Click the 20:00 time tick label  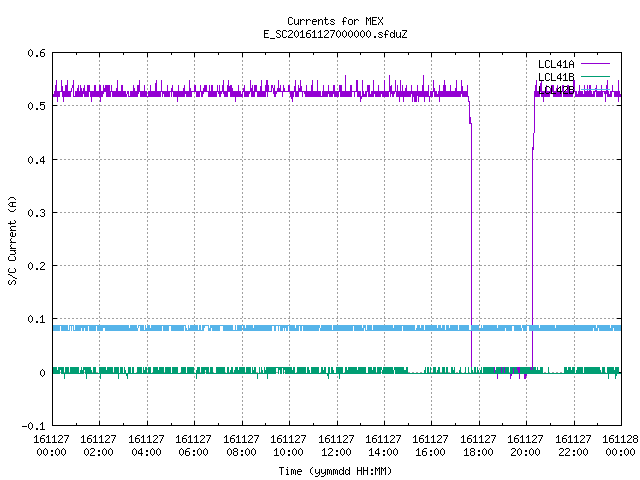[525, 452]
